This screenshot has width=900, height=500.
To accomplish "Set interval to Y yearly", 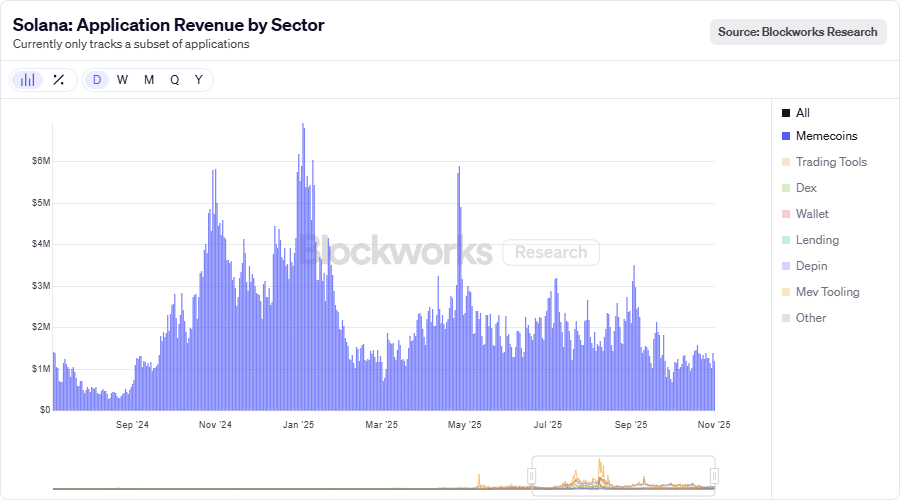I will tap(199, 80).
